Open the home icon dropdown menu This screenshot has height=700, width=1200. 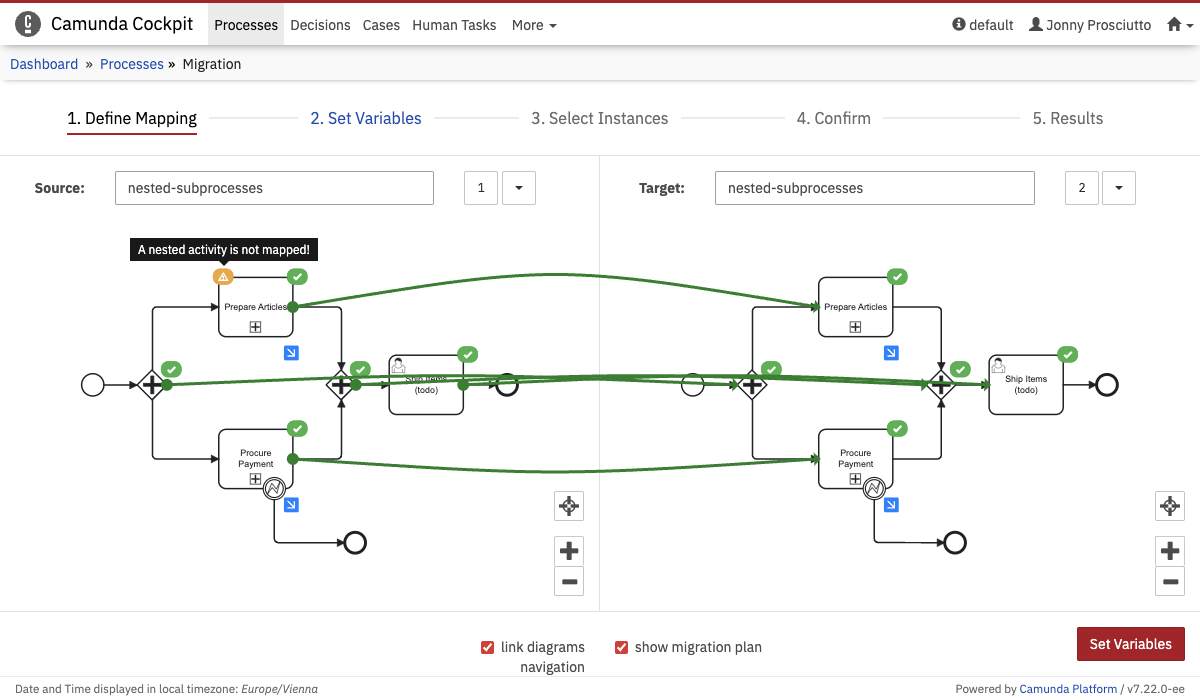coord(1180,25)
